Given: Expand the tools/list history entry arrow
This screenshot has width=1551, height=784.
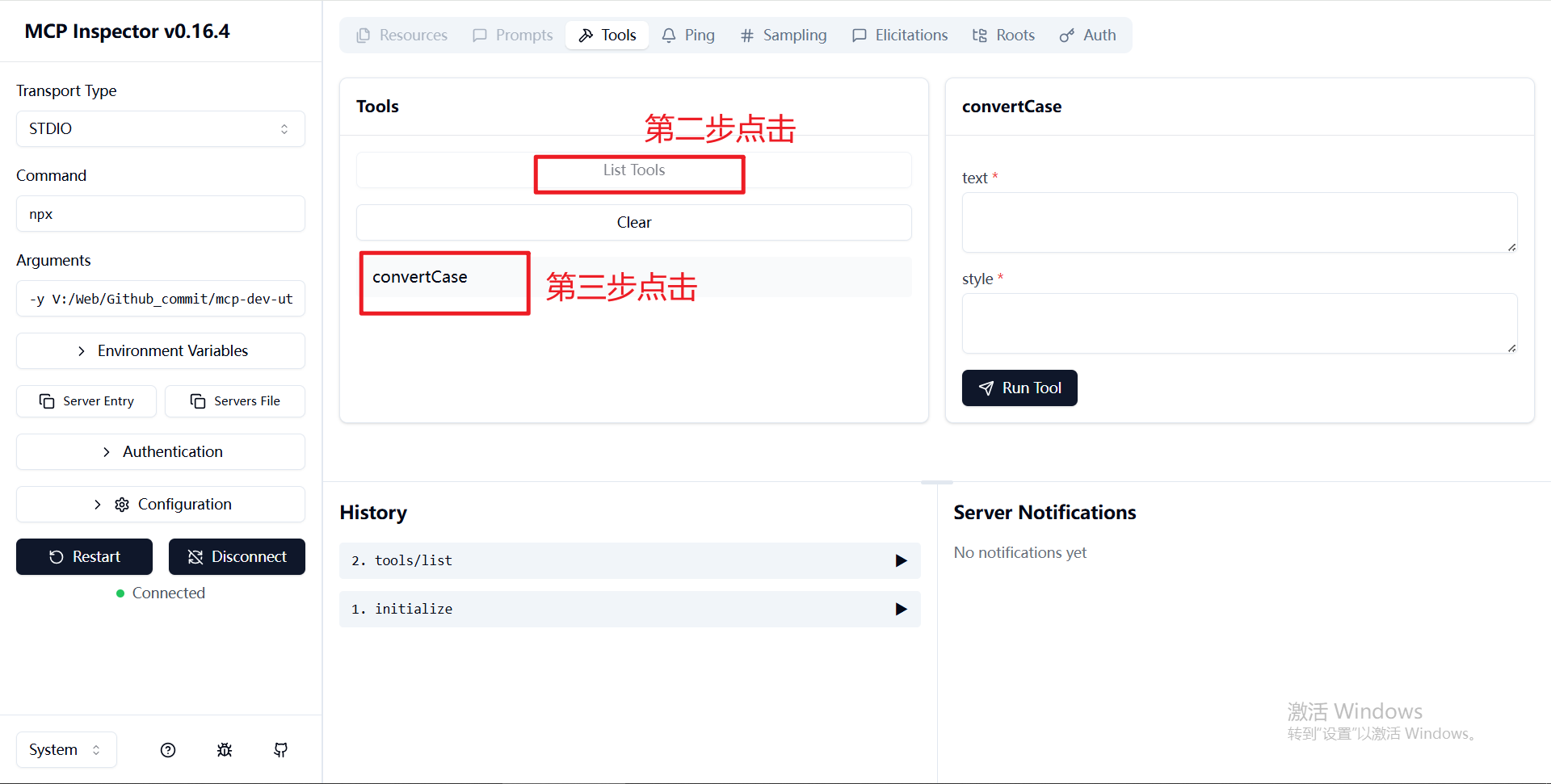Looking at the screenshot, I should tap(901, 560).
